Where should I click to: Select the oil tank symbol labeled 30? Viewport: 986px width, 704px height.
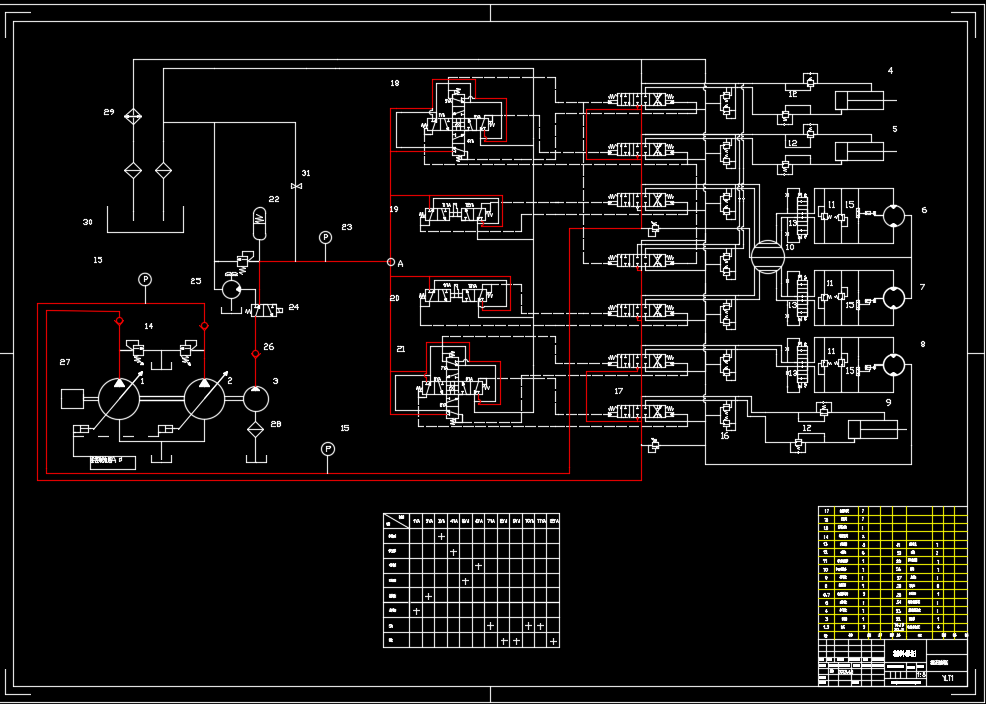point(146,220)
